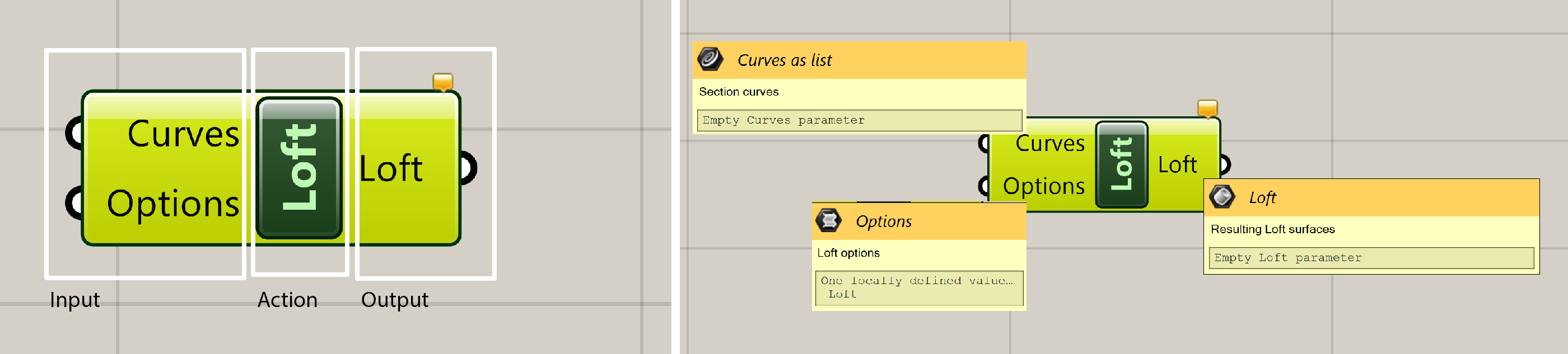Click dark green Loft name bar on smaller component
Screen dimensions: 1568x354
pyautogui.click(x=1121, y=164)
